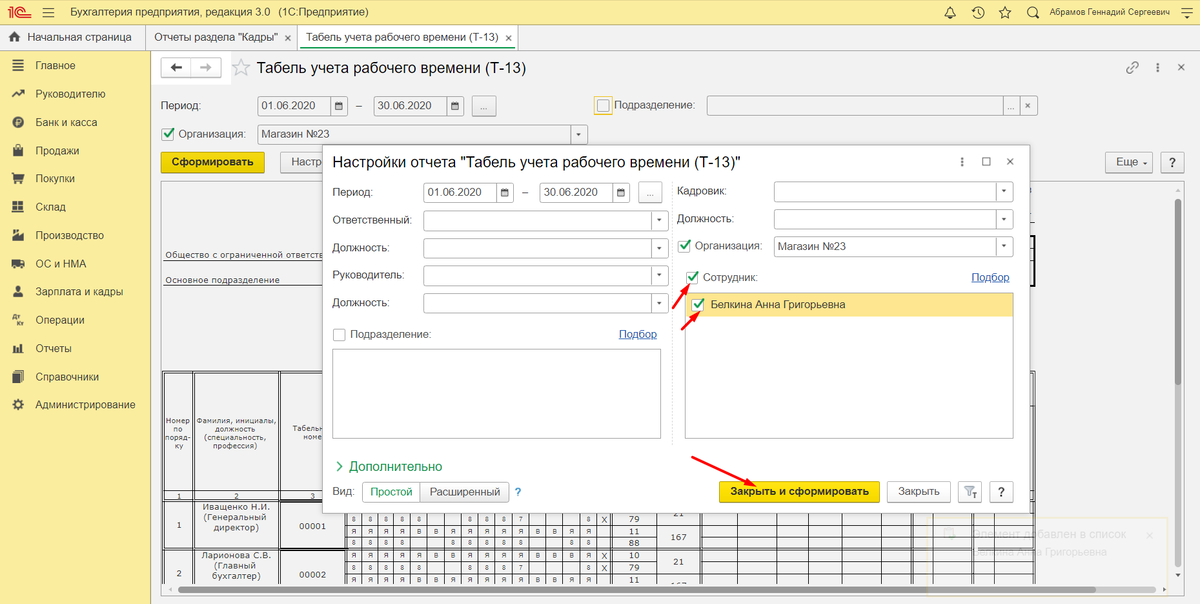The width and height of the screenshot is (1200, 604).
Task: Click ОС и НМА truck icon
Action: (x=17, y=264)
